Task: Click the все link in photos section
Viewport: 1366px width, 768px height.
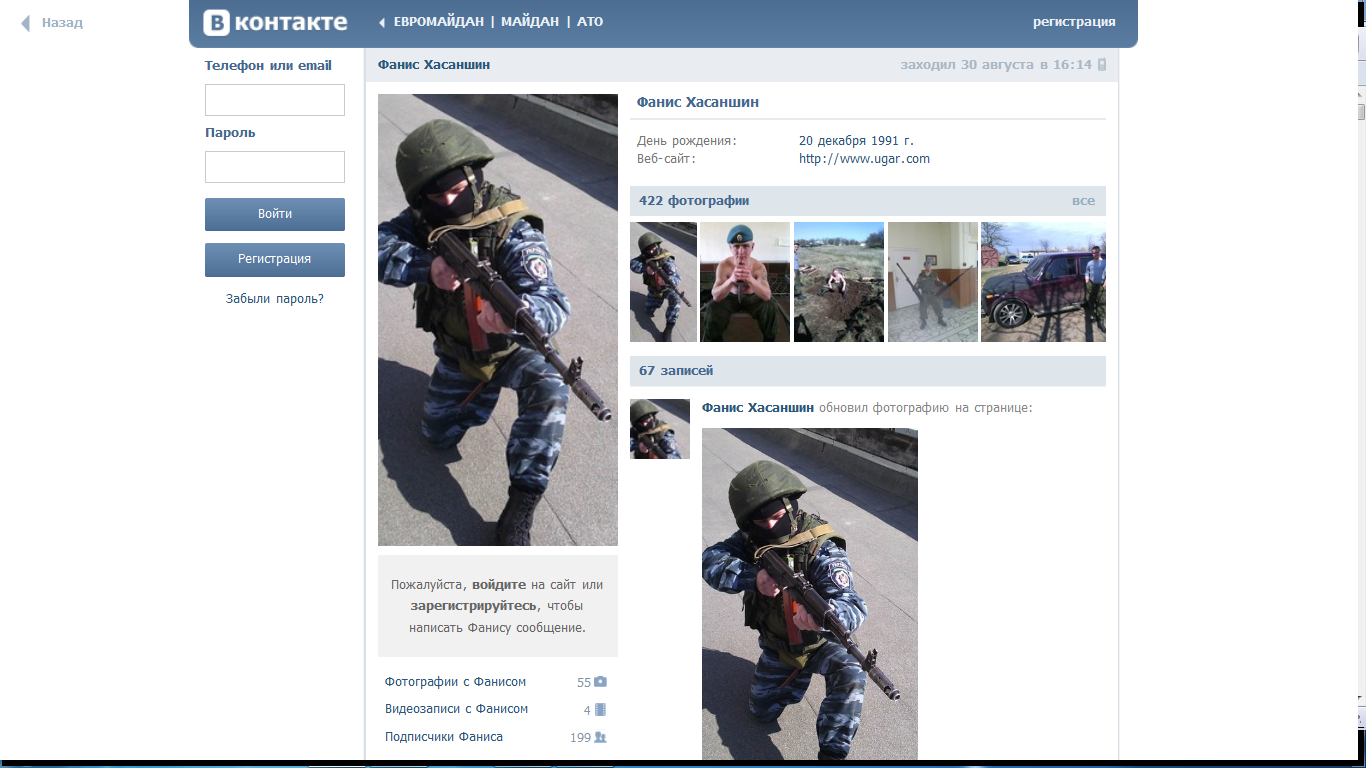Action: (1083, 201)
